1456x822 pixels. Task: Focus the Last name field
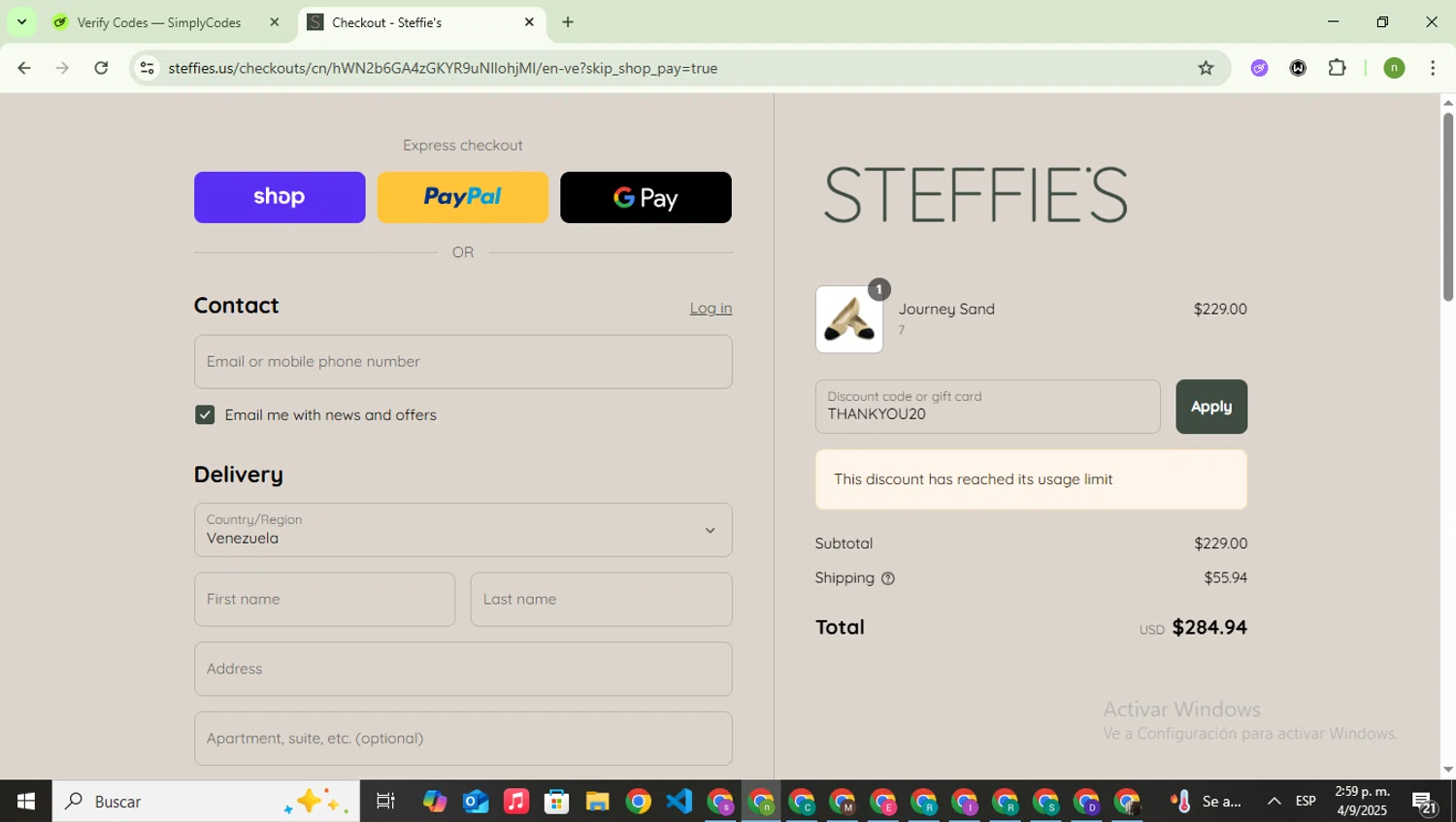602,599
